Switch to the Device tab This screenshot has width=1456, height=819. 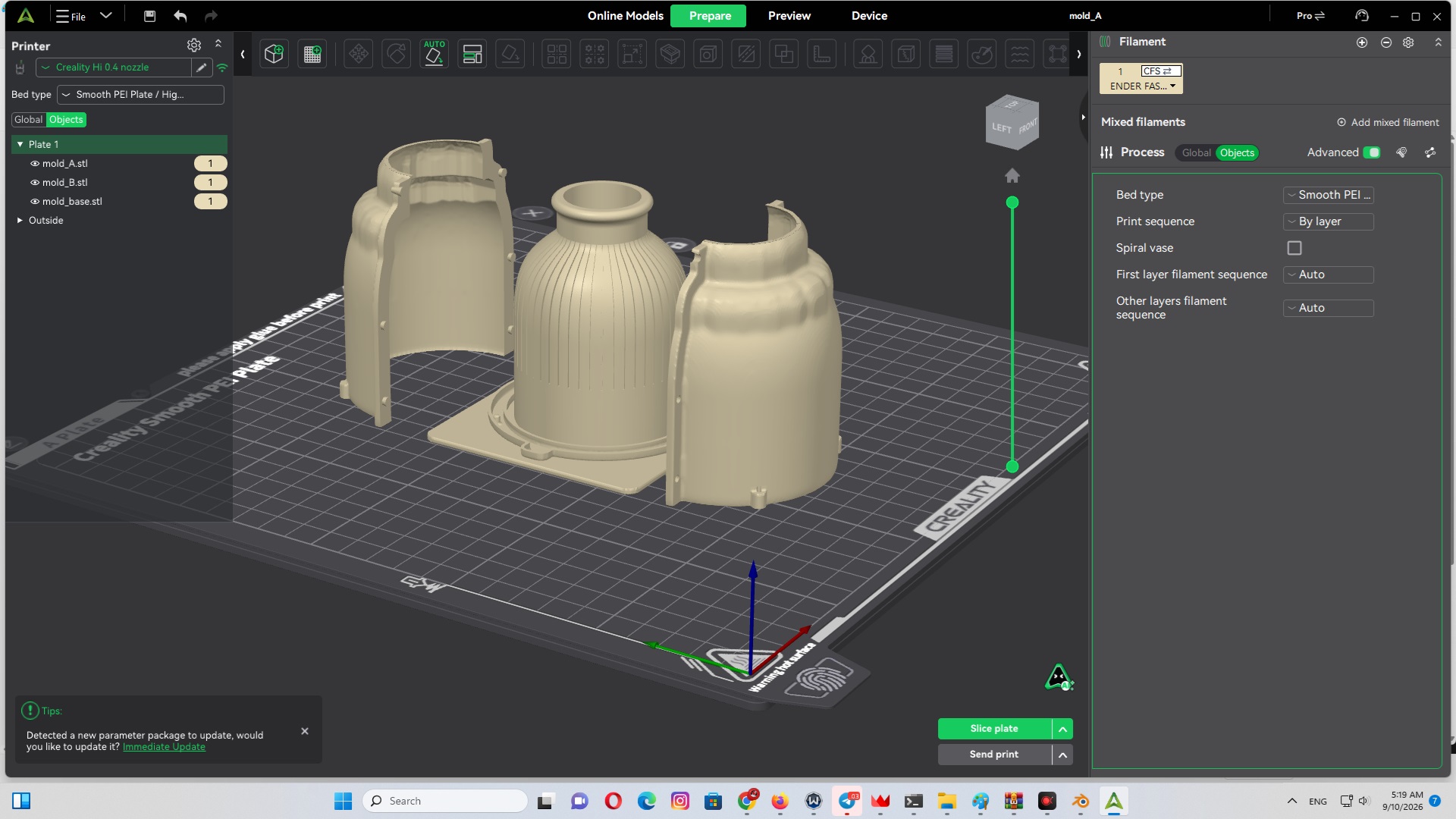pos(869,16)
